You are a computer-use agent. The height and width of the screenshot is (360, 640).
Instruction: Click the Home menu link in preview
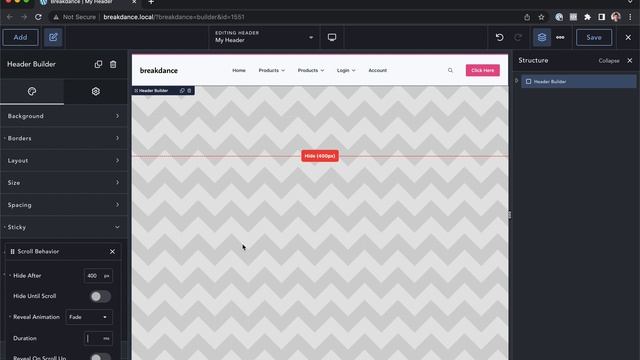239,70
